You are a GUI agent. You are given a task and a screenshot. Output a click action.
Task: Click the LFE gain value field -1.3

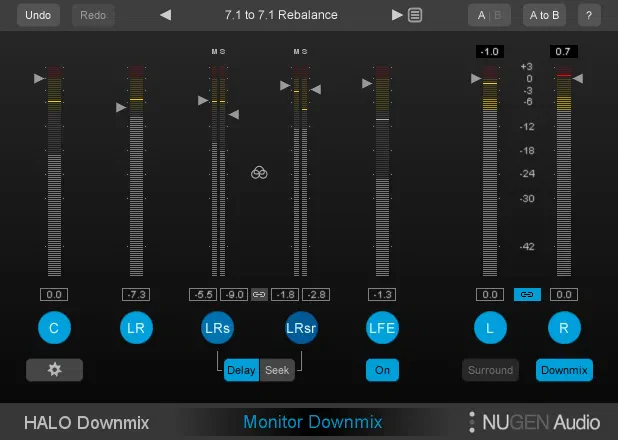(x=382, y=295)
